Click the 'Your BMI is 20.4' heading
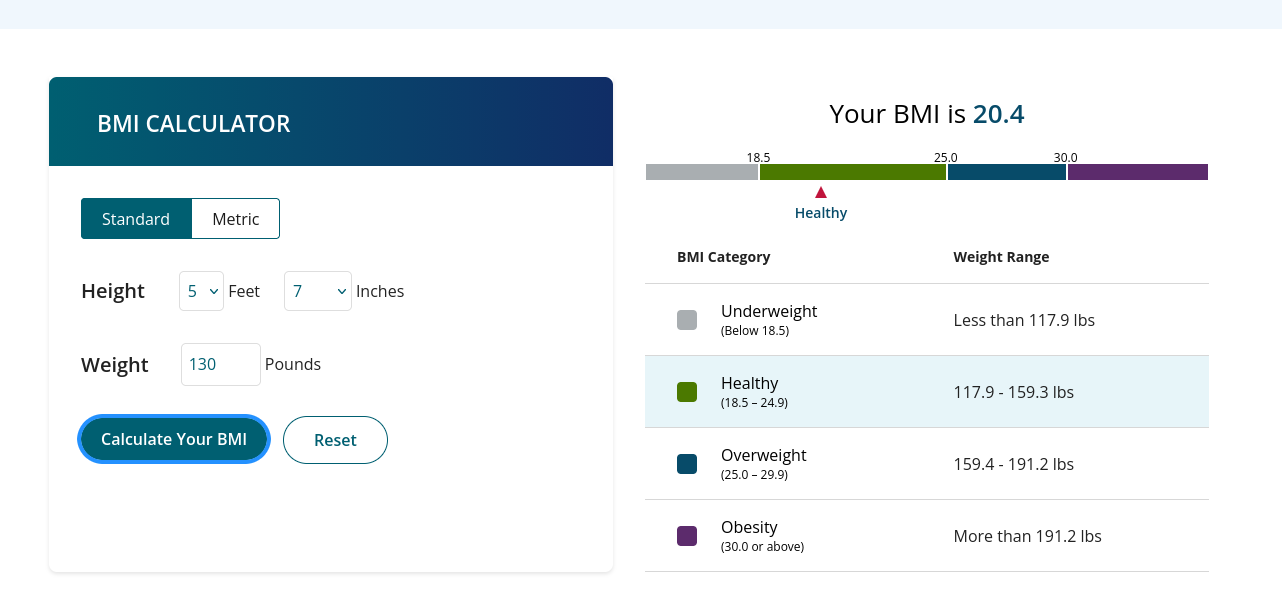This screenshot has height=601, width=1282. tap(927, 114)
